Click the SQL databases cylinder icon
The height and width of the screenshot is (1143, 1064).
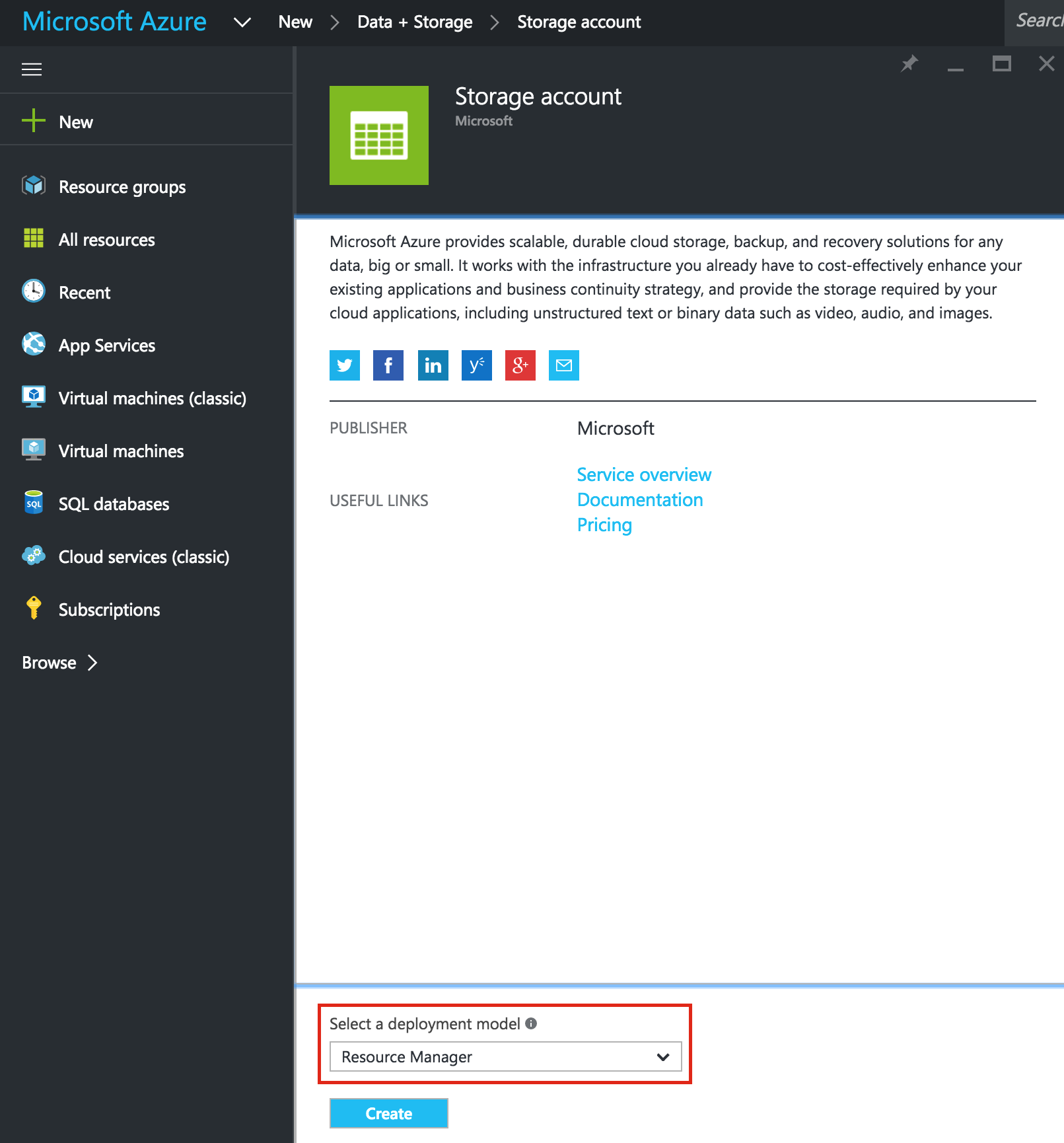pos(34,502)
